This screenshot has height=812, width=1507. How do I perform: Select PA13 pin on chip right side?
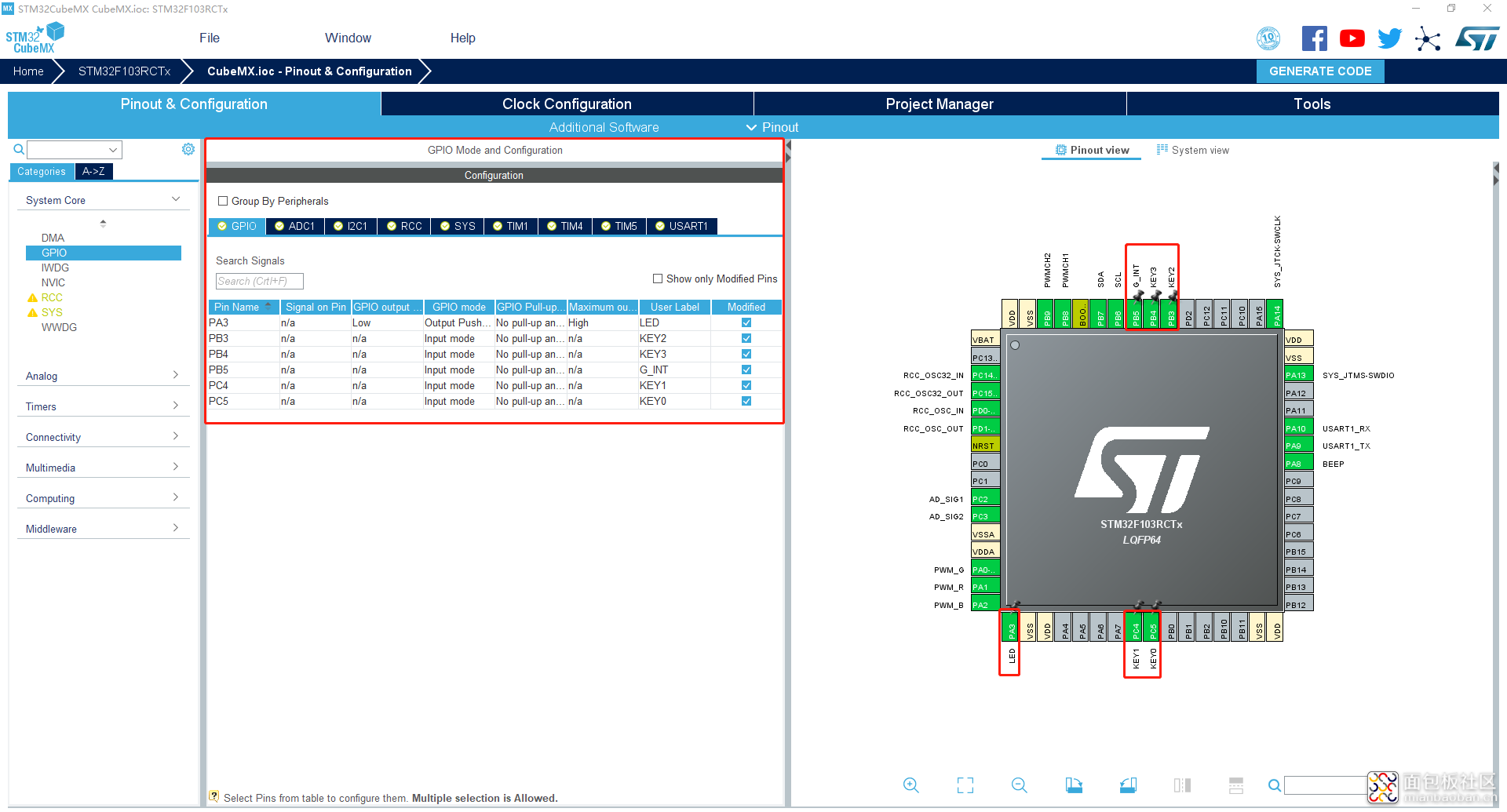click(x=1299, y=375)
